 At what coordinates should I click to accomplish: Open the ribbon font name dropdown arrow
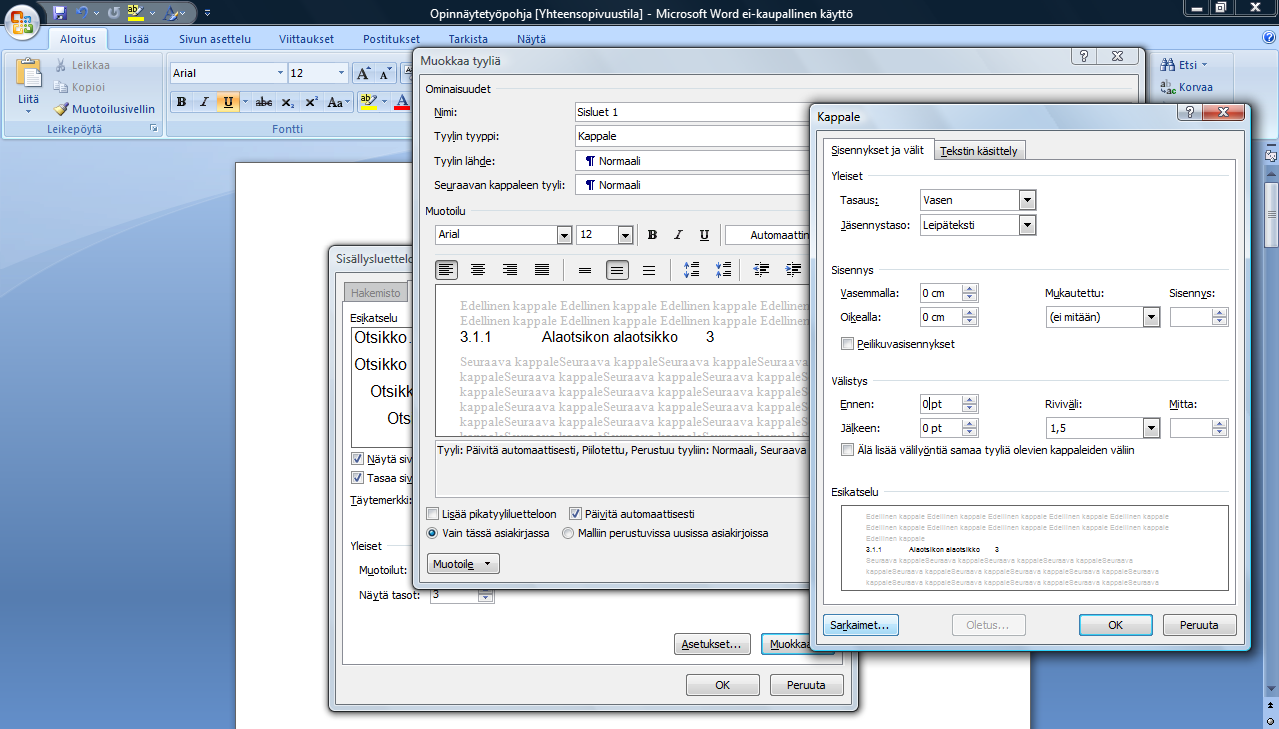[280, 73]
